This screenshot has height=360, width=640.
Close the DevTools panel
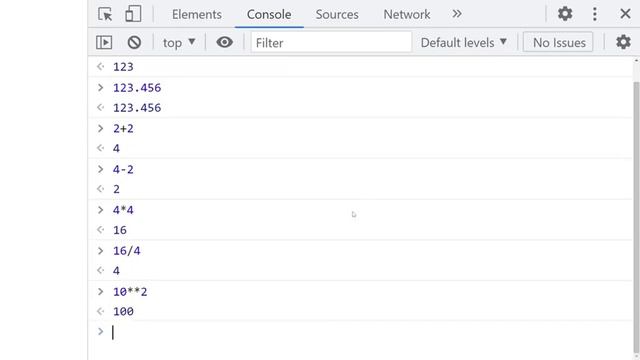point(625,14)
